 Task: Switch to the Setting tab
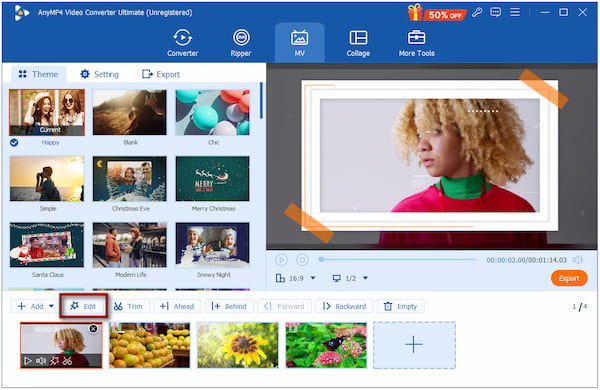(x=99, y=74)
